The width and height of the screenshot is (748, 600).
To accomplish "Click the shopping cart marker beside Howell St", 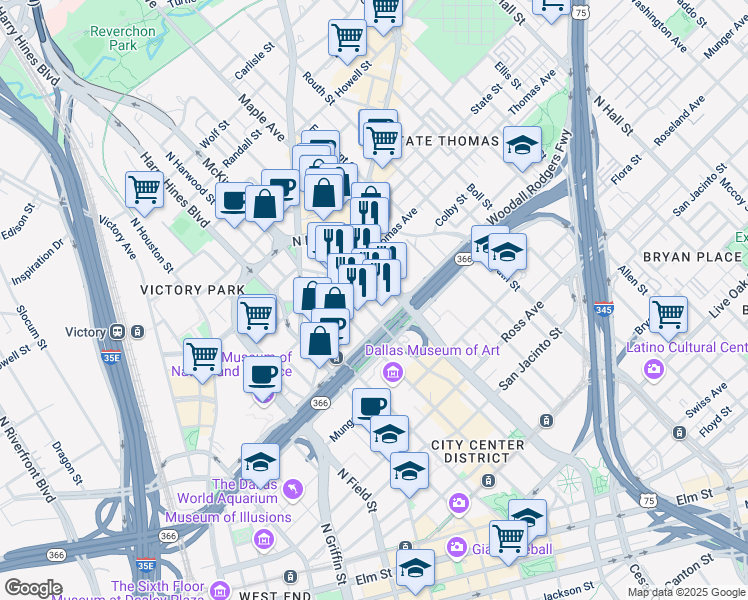I will click(x=347, y=38).
